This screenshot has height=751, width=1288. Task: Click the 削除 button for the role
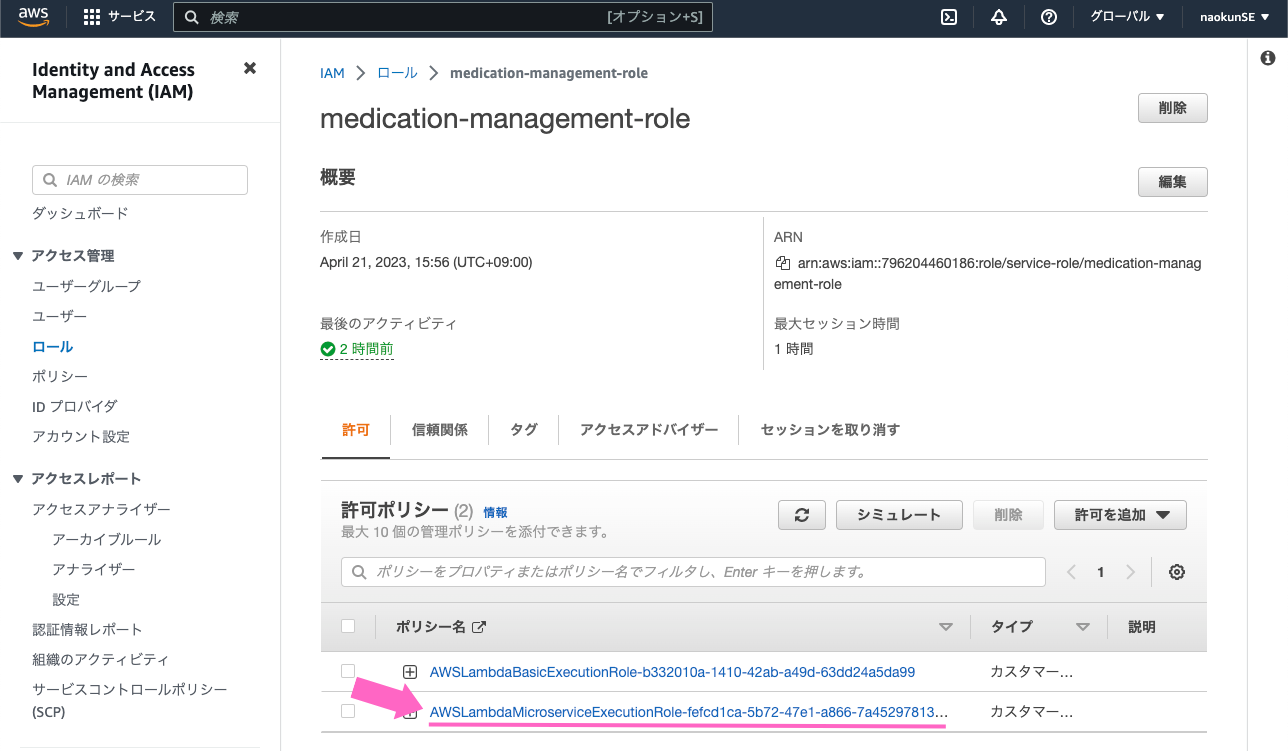tap(1173, 108)
